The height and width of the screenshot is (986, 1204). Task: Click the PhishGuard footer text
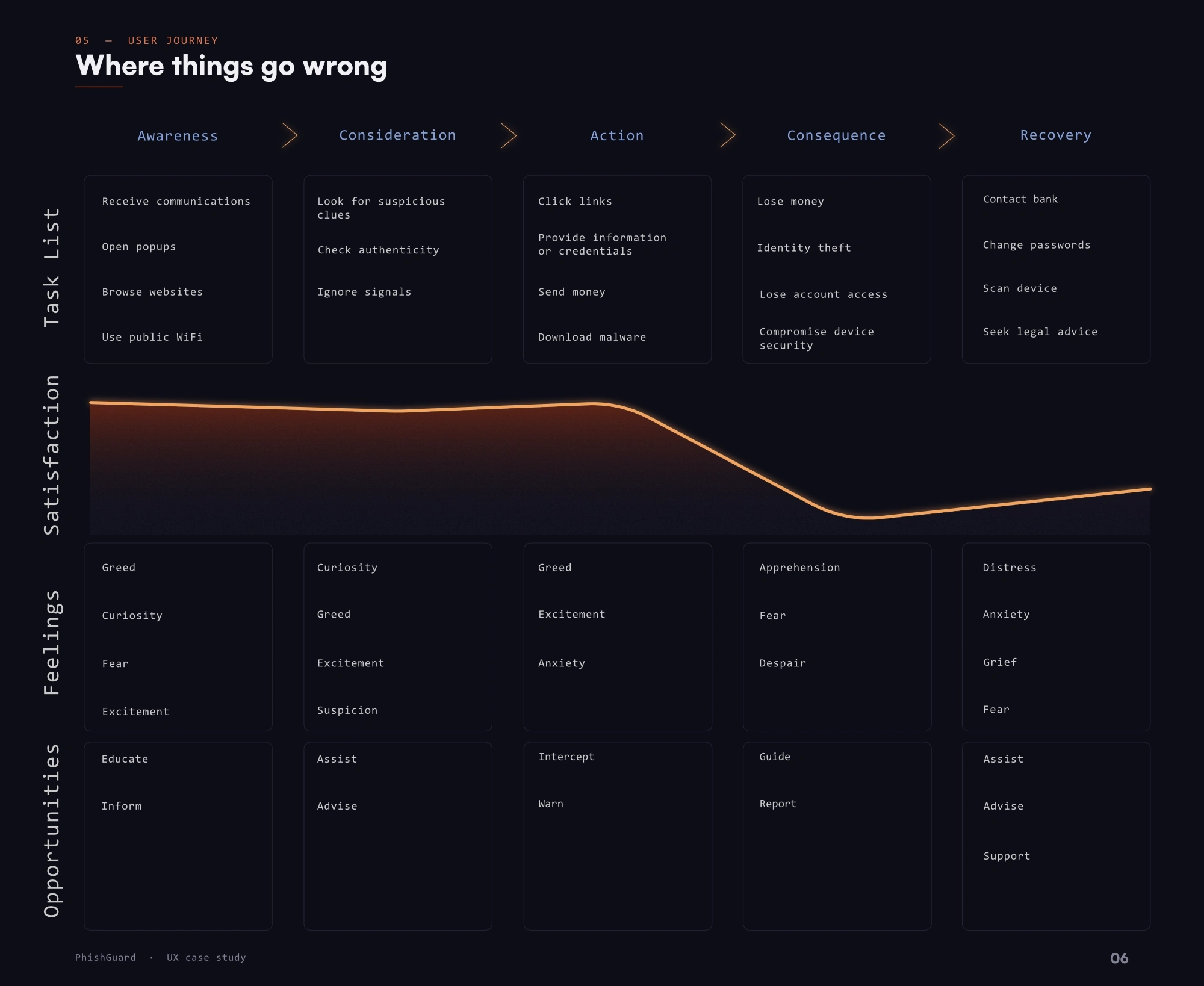click(105, 958)
